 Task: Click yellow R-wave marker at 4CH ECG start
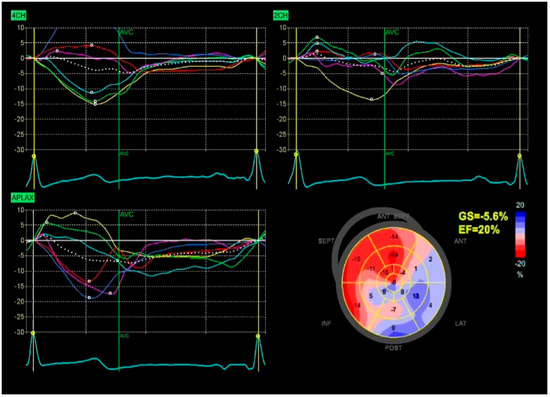click(x=34, y=156)
